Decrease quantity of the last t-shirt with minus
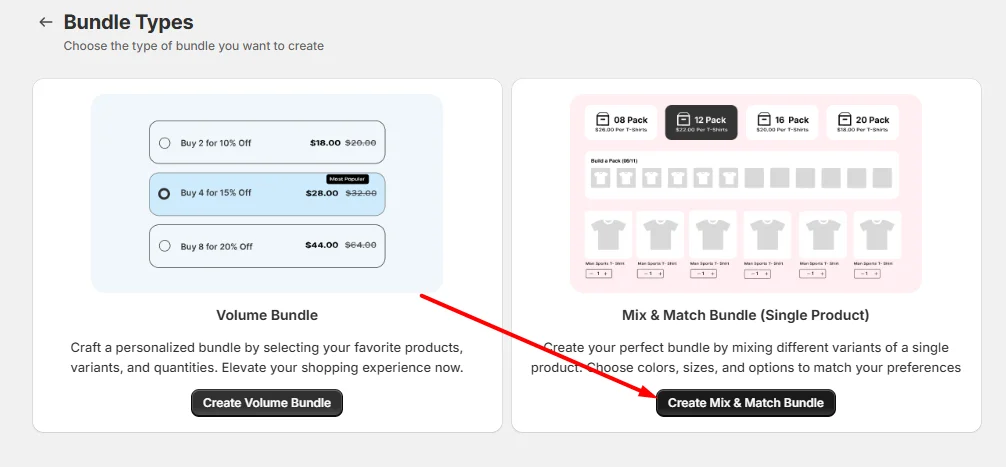 pyautogui.click(x=860, y=274)
